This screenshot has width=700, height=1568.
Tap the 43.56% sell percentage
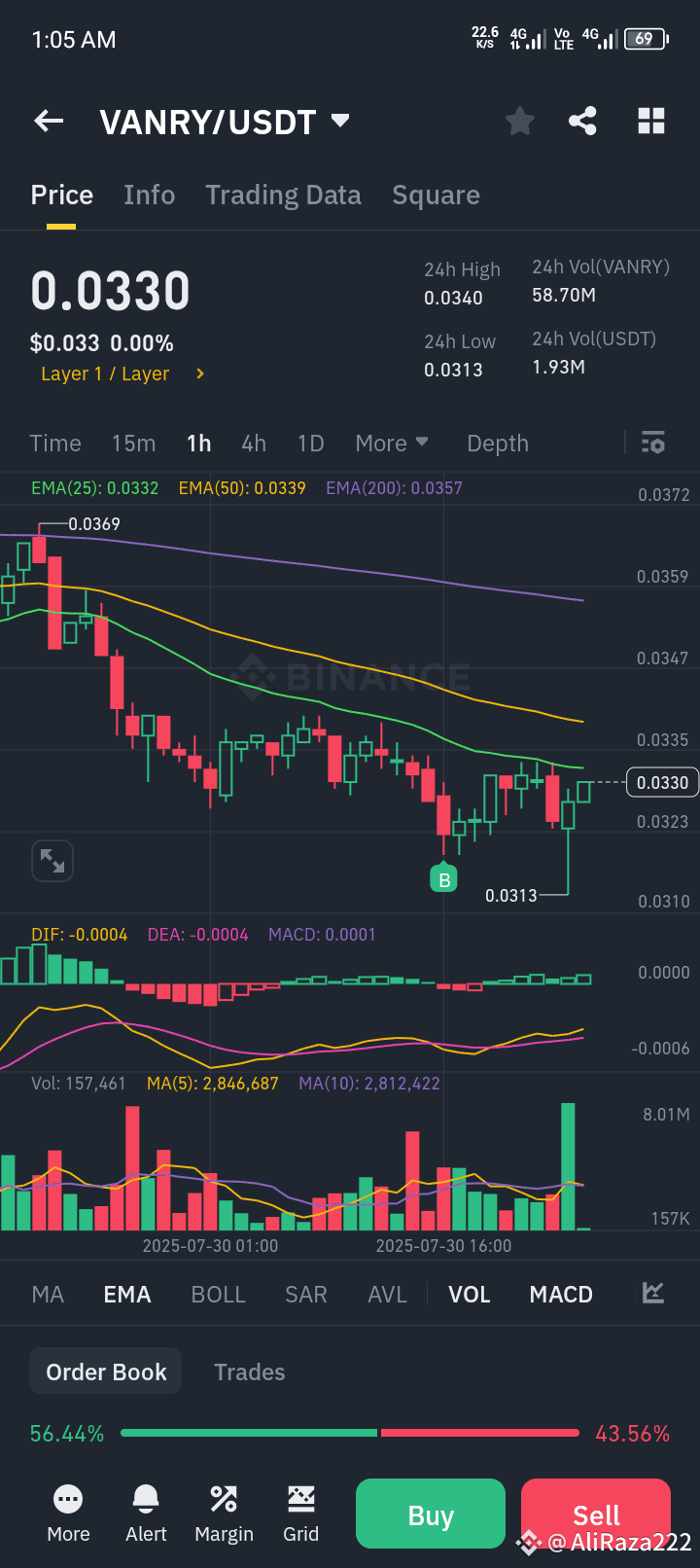tap(633, 1434)
